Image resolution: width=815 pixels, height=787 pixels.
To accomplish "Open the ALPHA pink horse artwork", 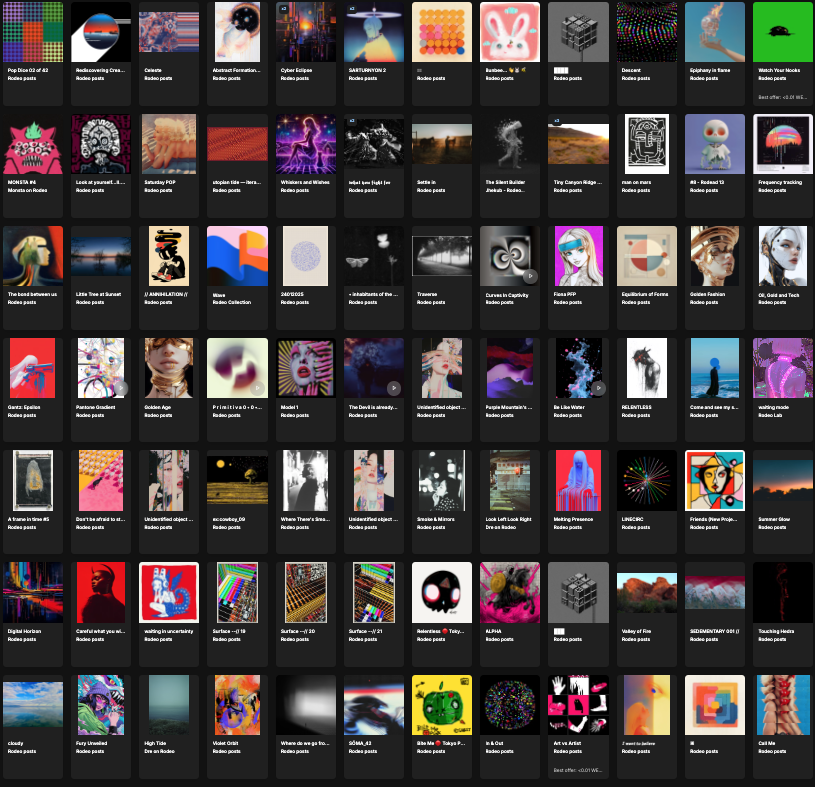I will pyautogui.click(x=510, y=592).
